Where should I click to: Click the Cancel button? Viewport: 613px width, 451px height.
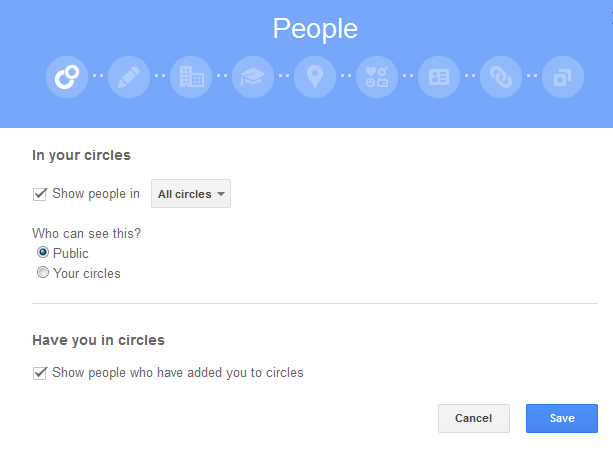pos(474,418)
